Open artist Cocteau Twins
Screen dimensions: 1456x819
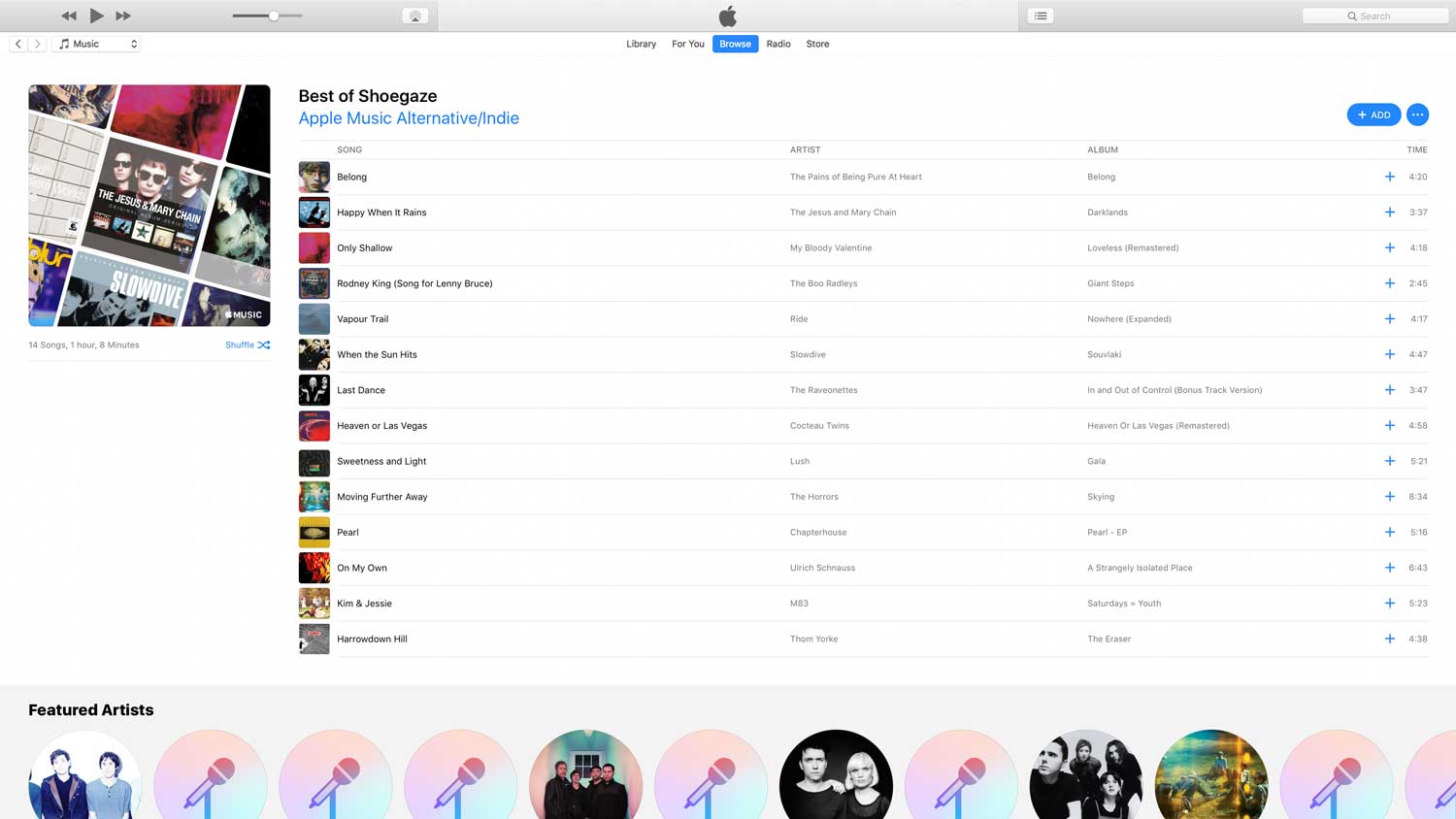[x=819, y=425]
